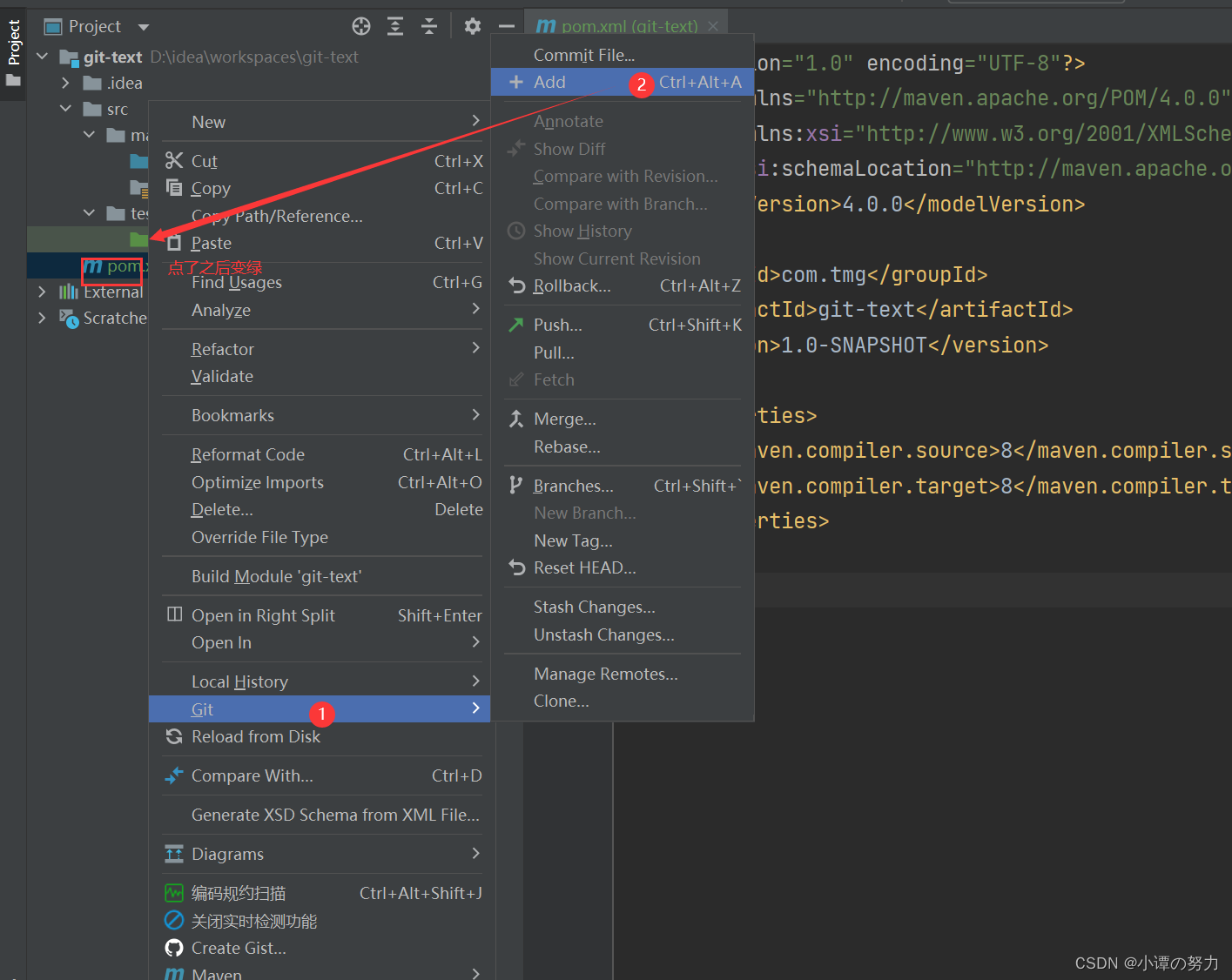Screen dimensions: 1232x980
Task: Collapse the git-text root folder
Action: (42, 57)
